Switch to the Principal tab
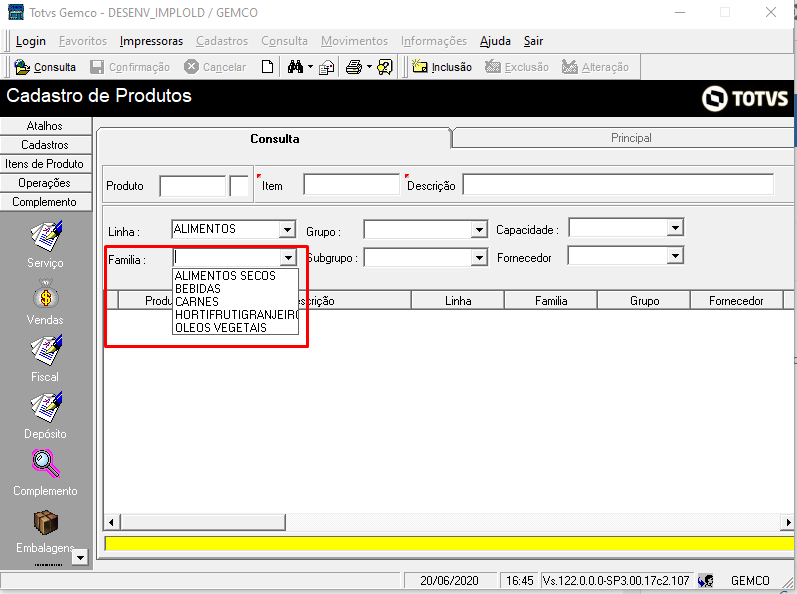Image resolution: width=797 pixels, height=594 pixels. pyautogui.click(x=631, y=138)
